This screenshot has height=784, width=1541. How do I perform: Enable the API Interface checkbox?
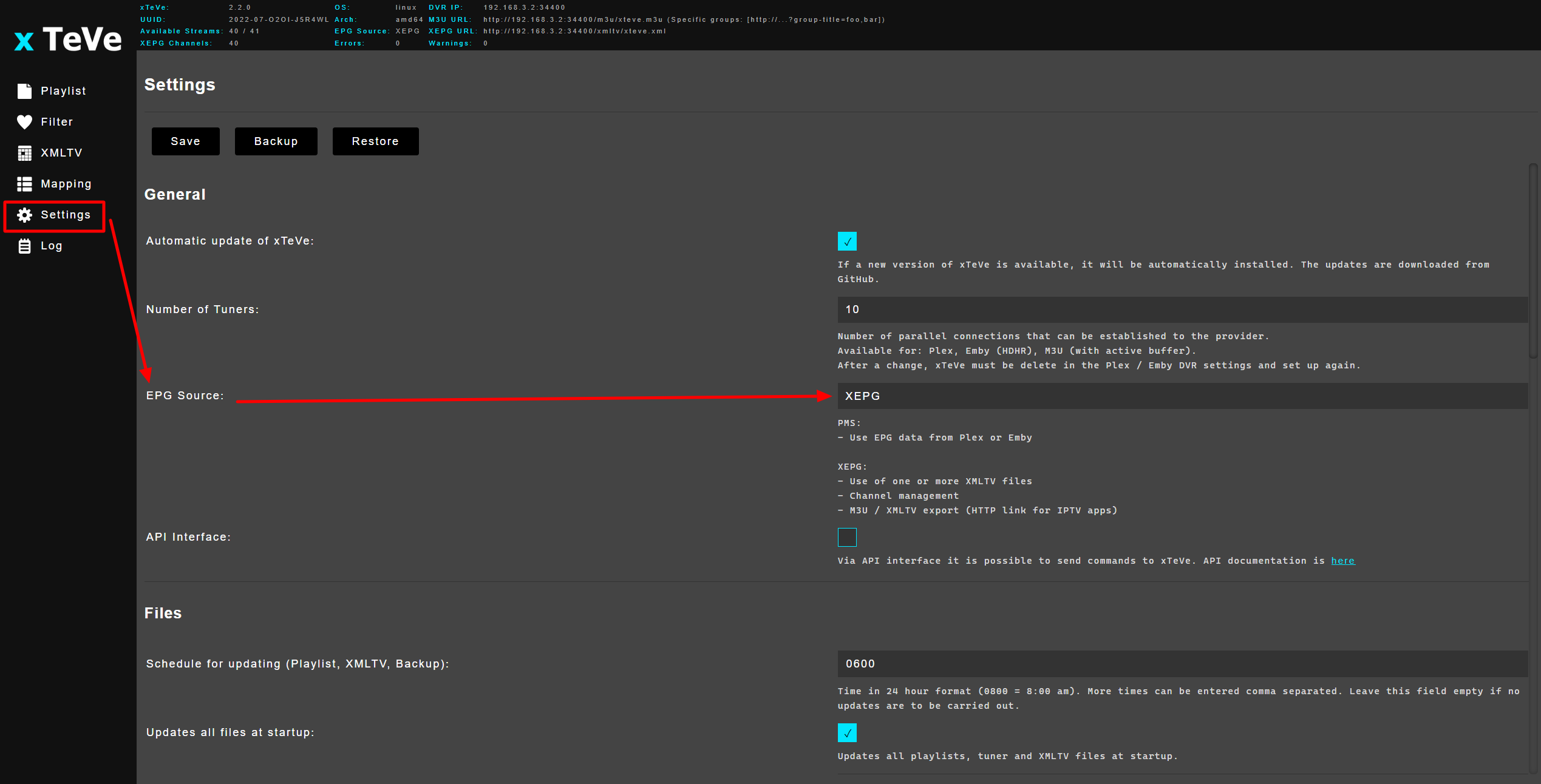point(847,537)
